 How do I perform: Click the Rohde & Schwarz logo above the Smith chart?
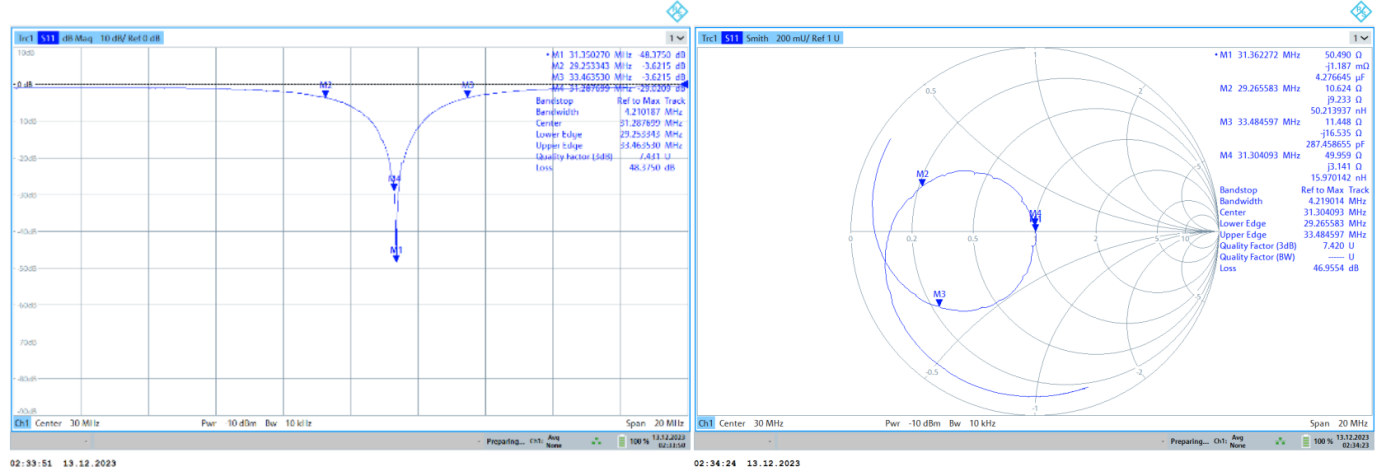point(1361,12)
